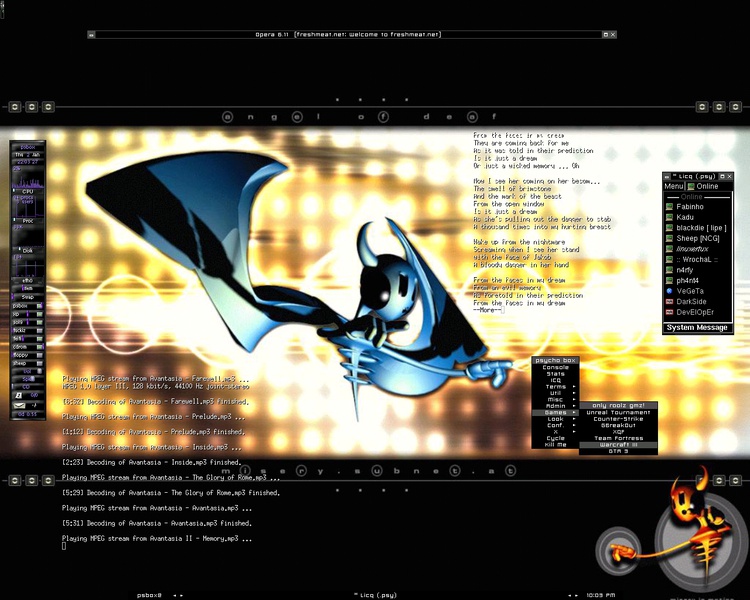The width and height of the screenshot is (750, 600).
Task: Choose Counter-Strike from the Games submenu
Action: coord(618,419)
